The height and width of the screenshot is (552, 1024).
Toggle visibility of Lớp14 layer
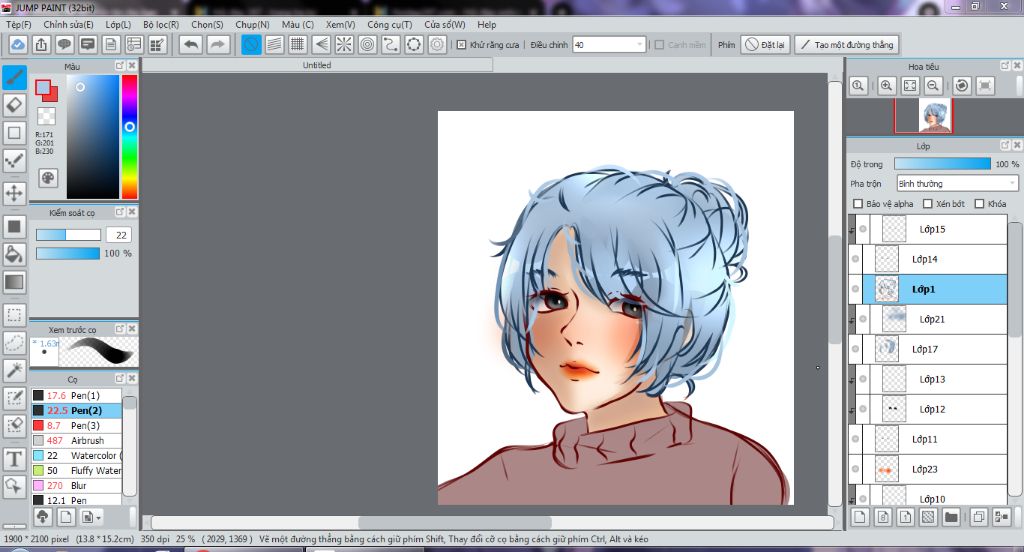(x=856, y=259)
